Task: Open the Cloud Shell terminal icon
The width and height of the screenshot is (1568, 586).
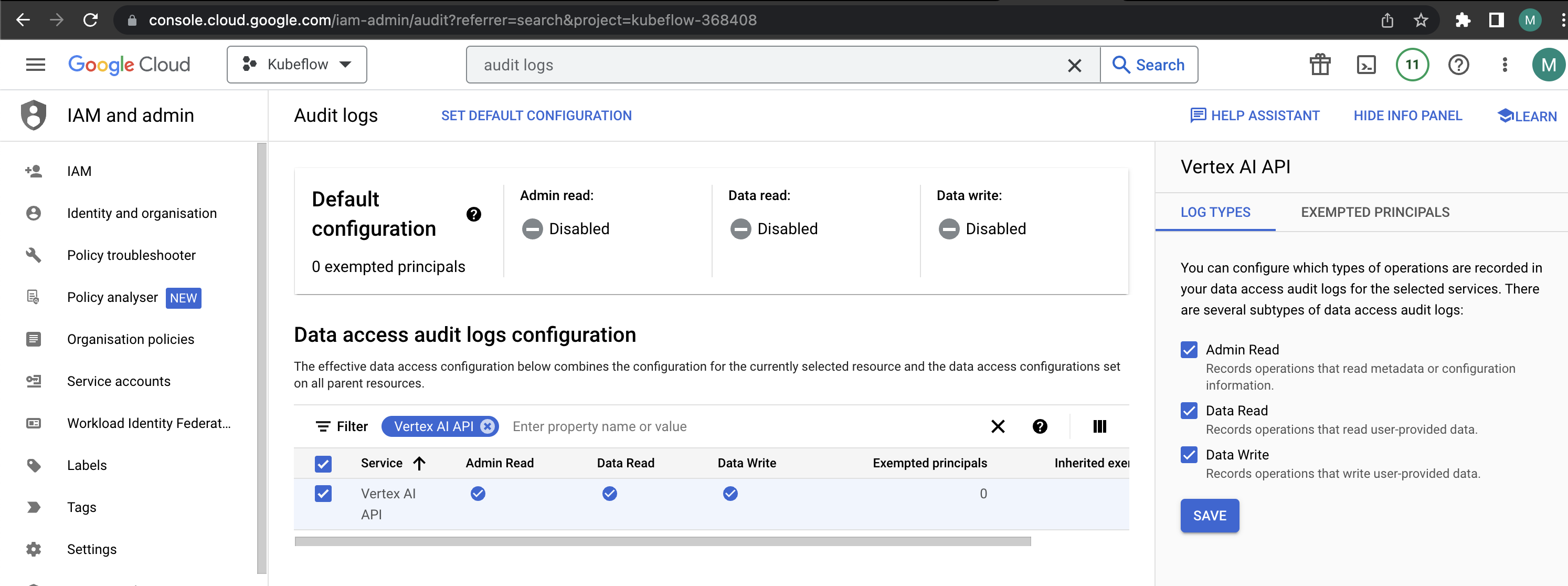Action: click(1366, 65)
